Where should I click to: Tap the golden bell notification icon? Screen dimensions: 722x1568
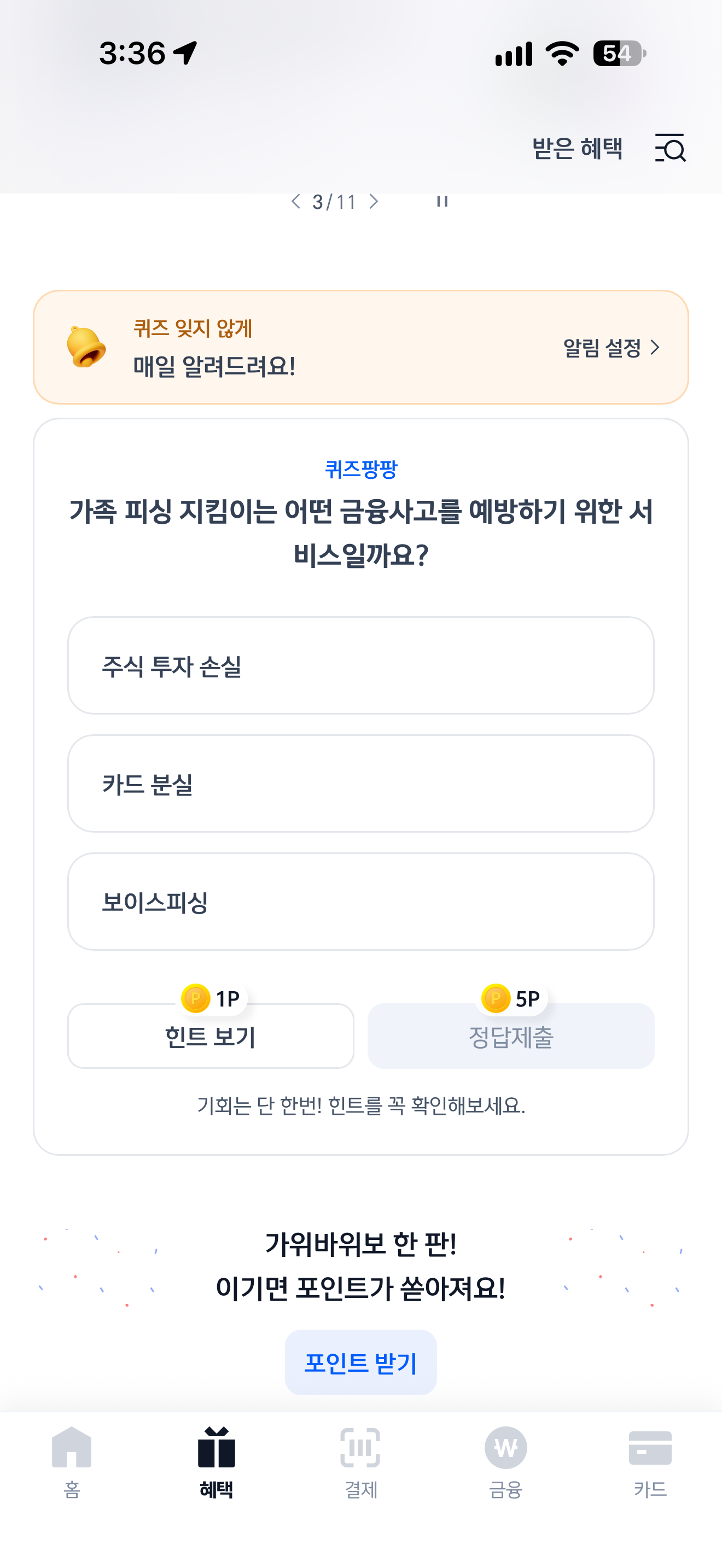point(85,347)
